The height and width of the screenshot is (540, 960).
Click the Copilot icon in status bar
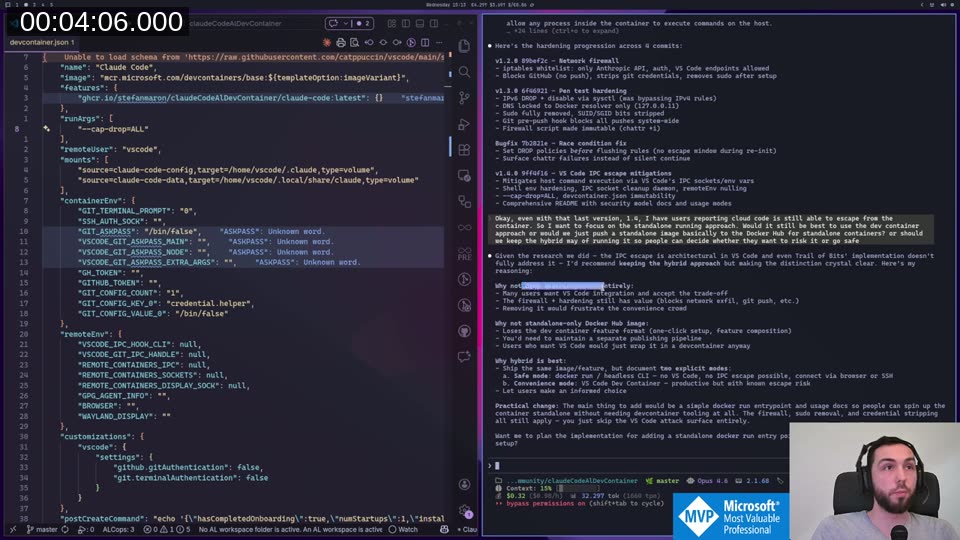pyautogui.click(x=444, y=530)
